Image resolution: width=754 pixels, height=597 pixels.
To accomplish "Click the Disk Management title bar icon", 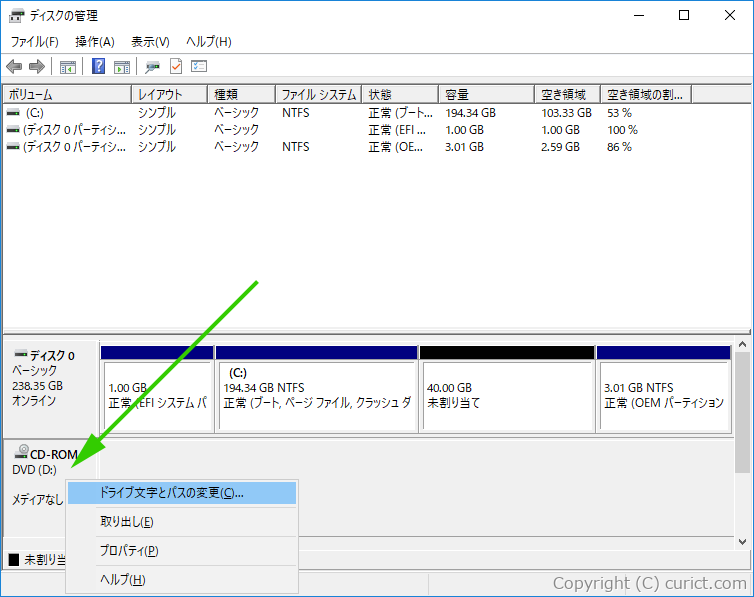I will [16, 16].
